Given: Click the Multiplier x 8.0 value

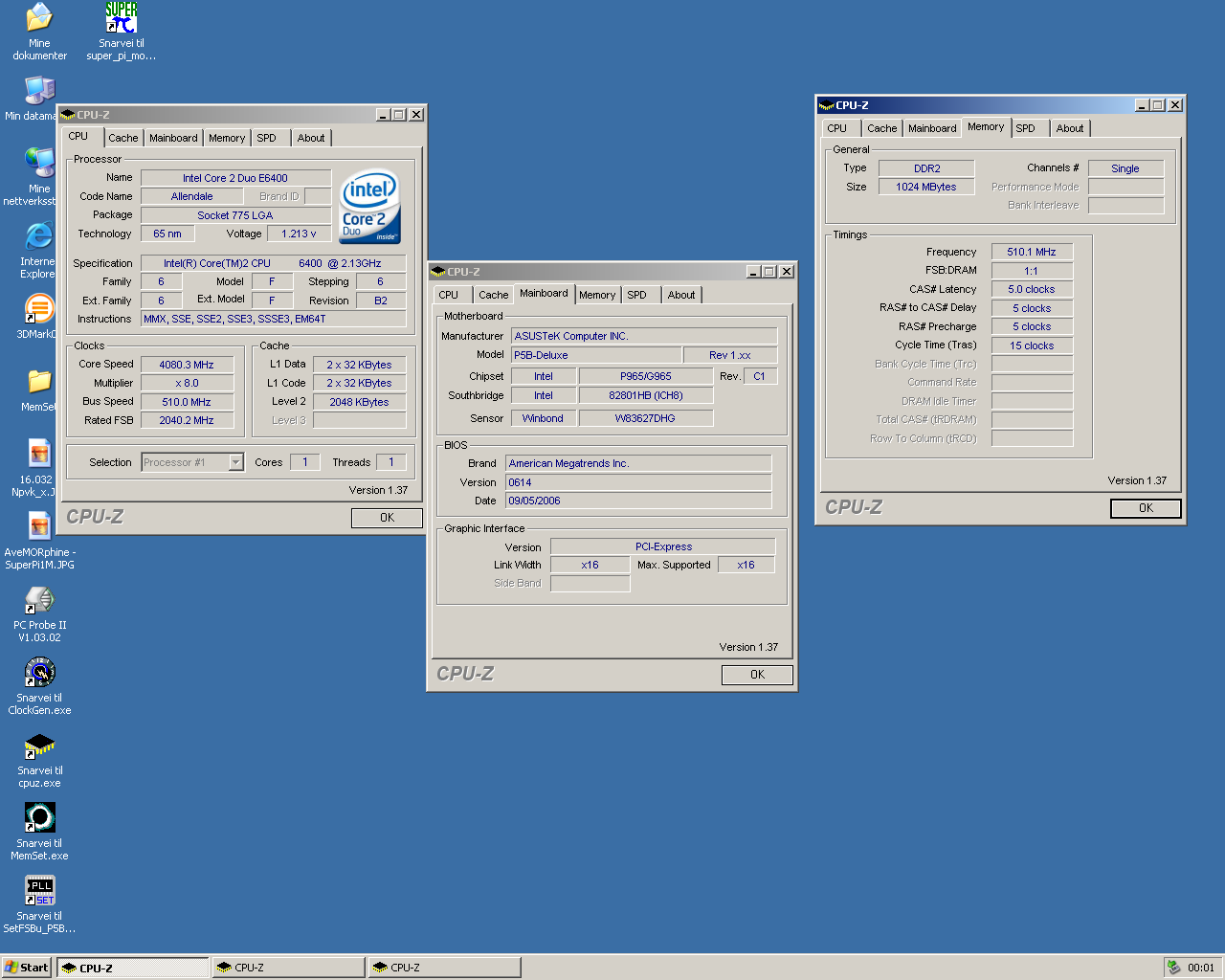Looking at the screenshot, I should 187,383.
